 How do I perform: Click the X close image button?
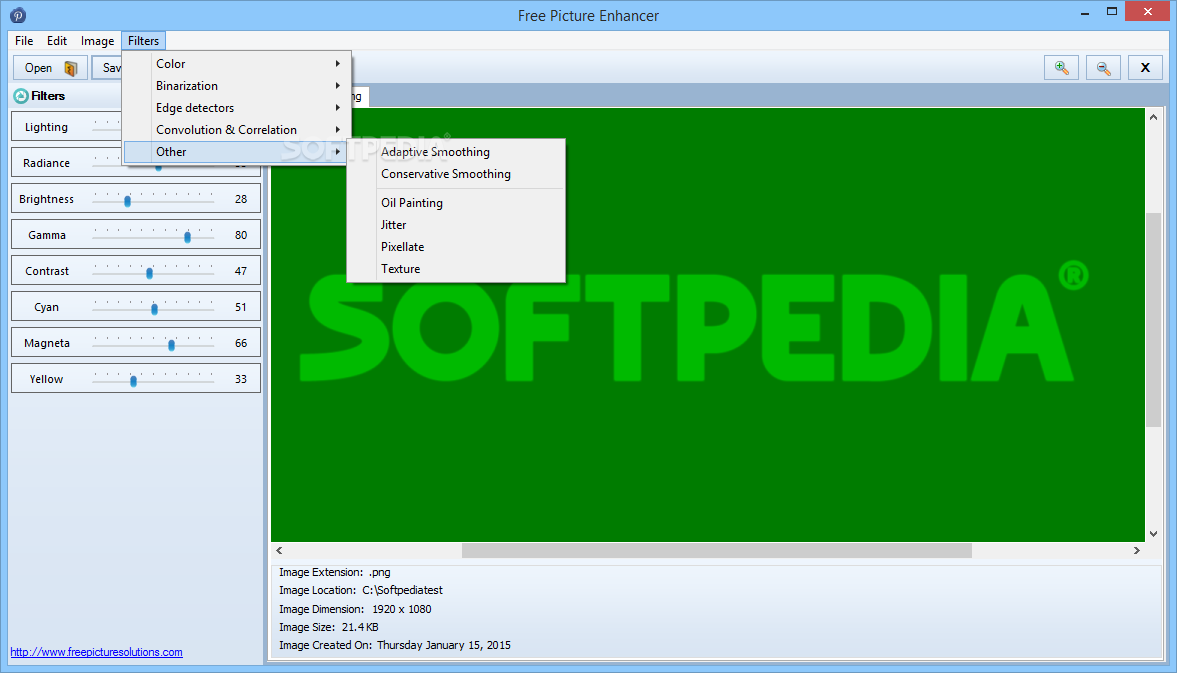point(1145,68)
